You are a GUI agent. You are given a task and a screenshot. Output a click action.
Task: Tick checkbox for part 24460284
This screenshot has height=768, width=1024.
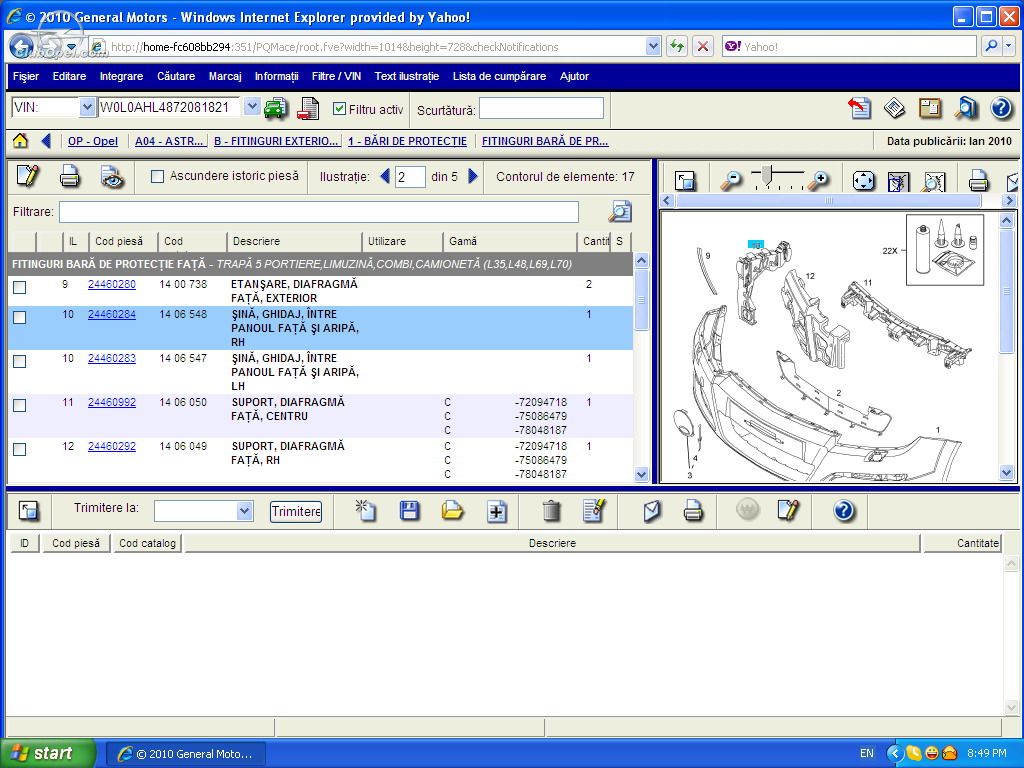click(x=20, y=317)
